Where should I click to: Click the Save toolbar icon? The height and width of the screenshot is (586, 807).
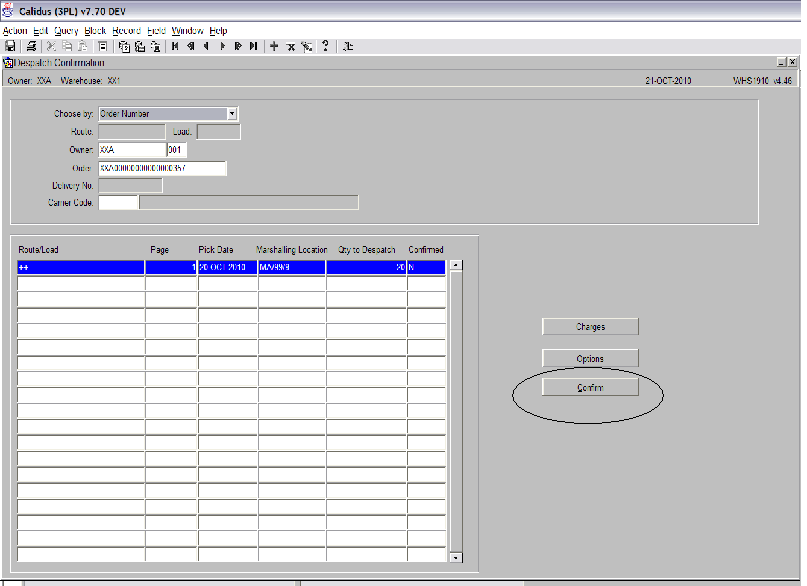[x=10, y=46]
